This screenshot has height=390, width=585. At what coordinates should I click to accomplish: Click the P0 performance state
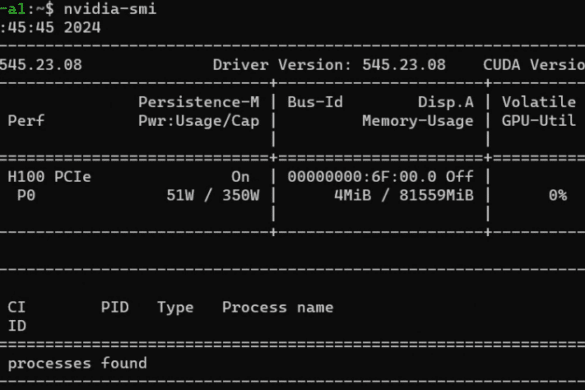click(26, 195)
